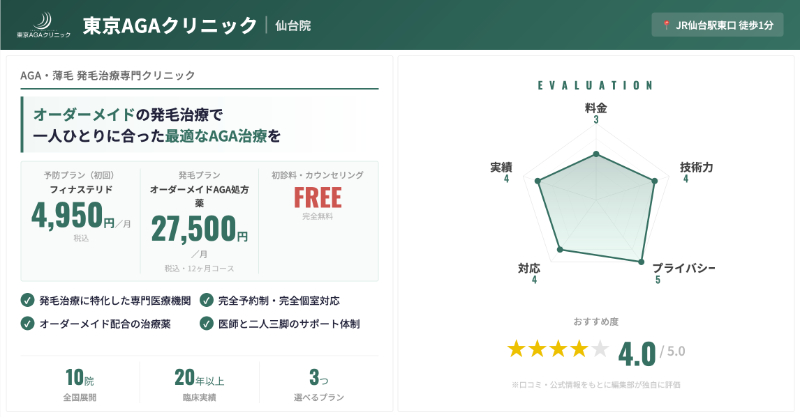Click the 3つ 選べるプラン statistic
This screenshot has height=418, width=800.
(x=319, y=385)
